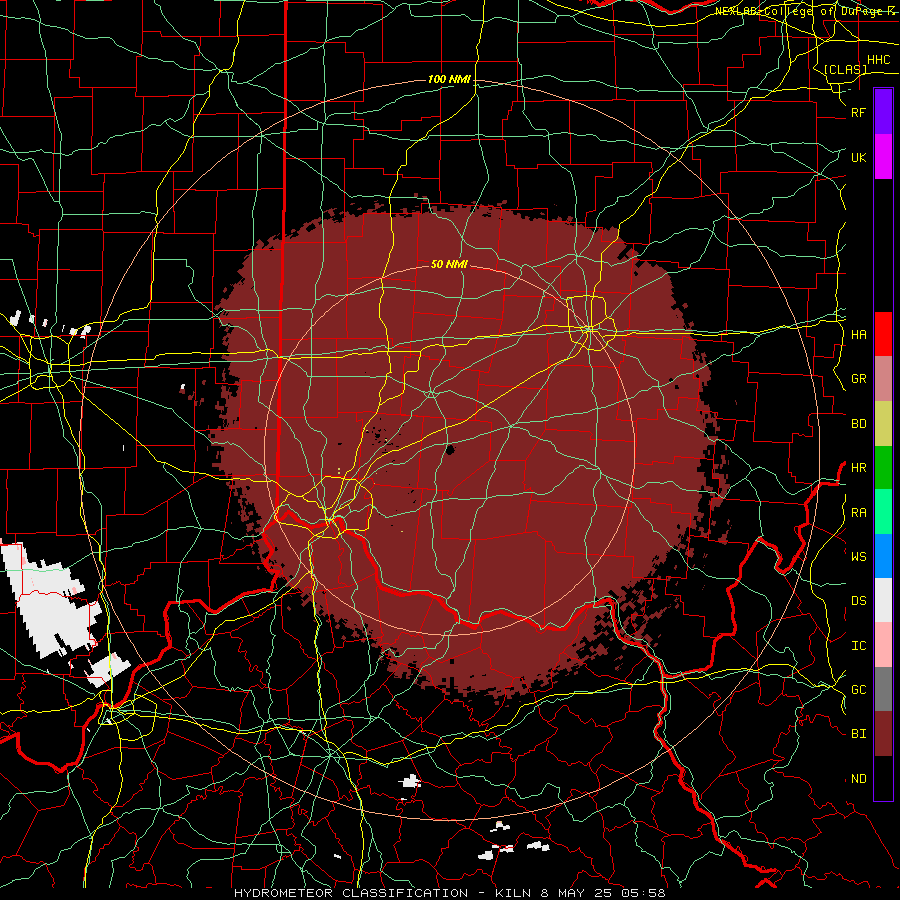
Task: Click the GC legend label
Action: click(x=858, y=690)
